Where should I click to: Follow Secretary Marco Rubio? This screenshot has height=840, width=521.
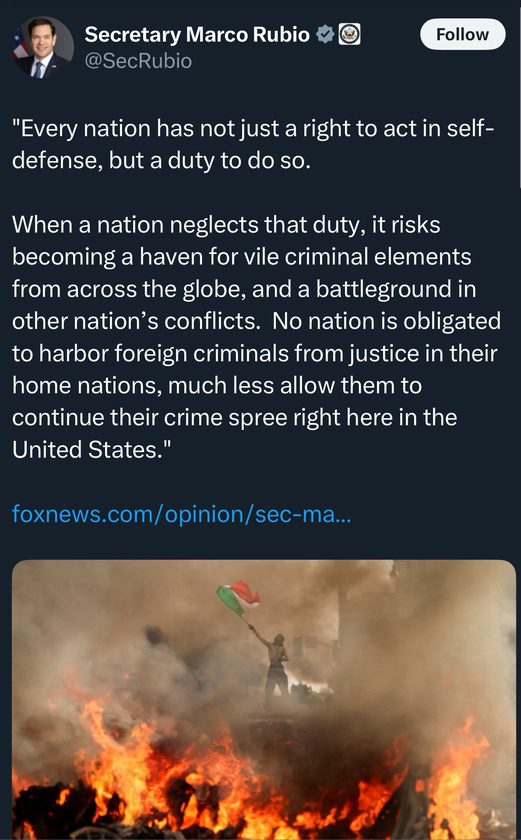pyautogui.click(x=463, y=34)
